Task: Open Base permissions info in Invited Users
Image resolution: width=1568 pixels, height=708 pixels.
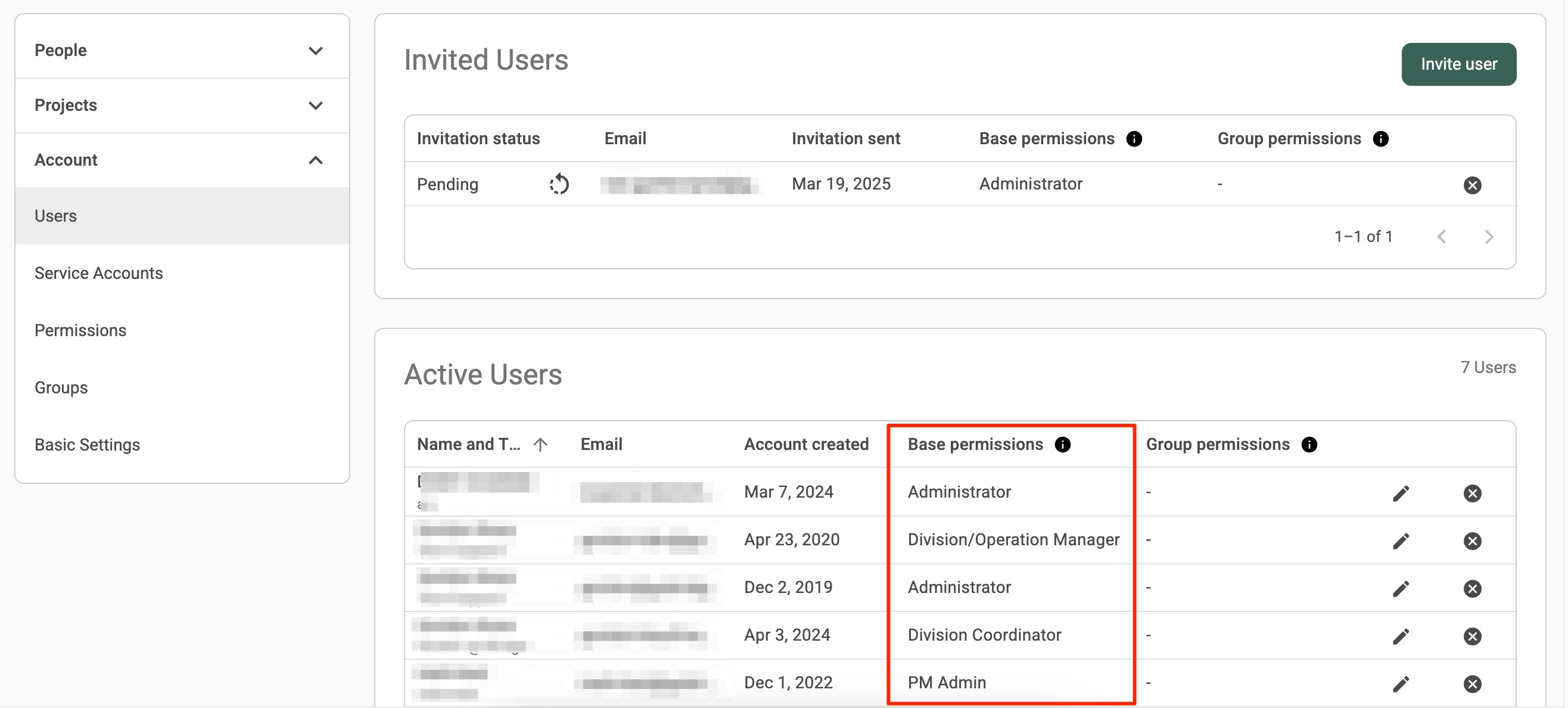Action: [x=1133, y=139]
